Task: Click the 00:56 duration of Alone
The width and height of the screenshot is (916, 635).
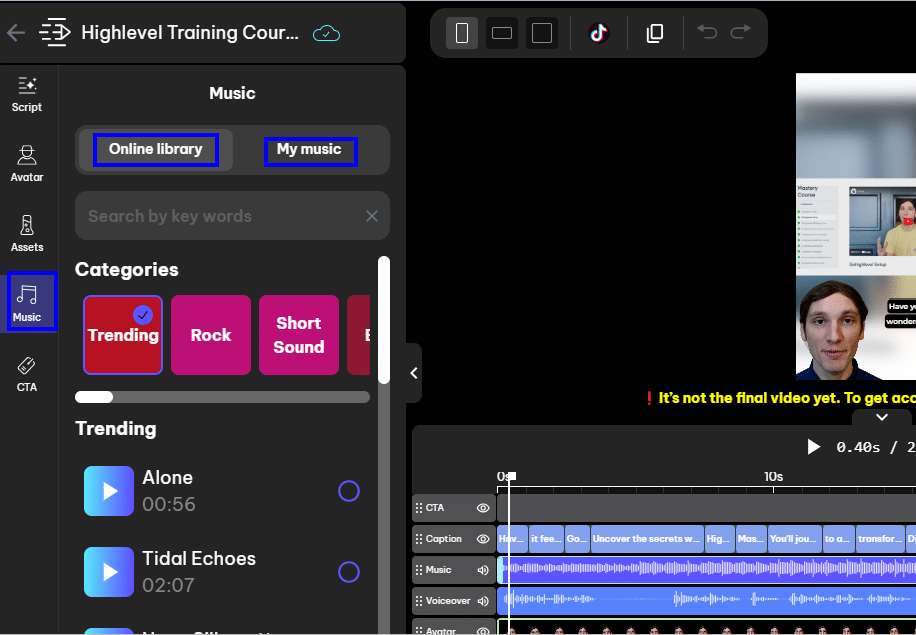Action: [169, 504]
